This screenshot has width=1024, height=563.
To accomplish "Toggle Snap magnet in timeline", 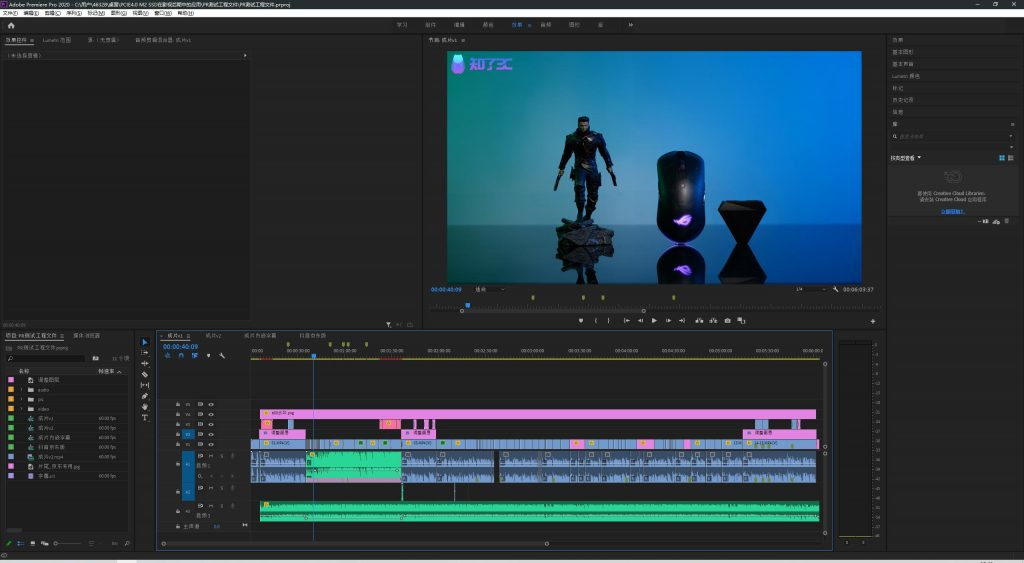I will click(x=181, y=356).
